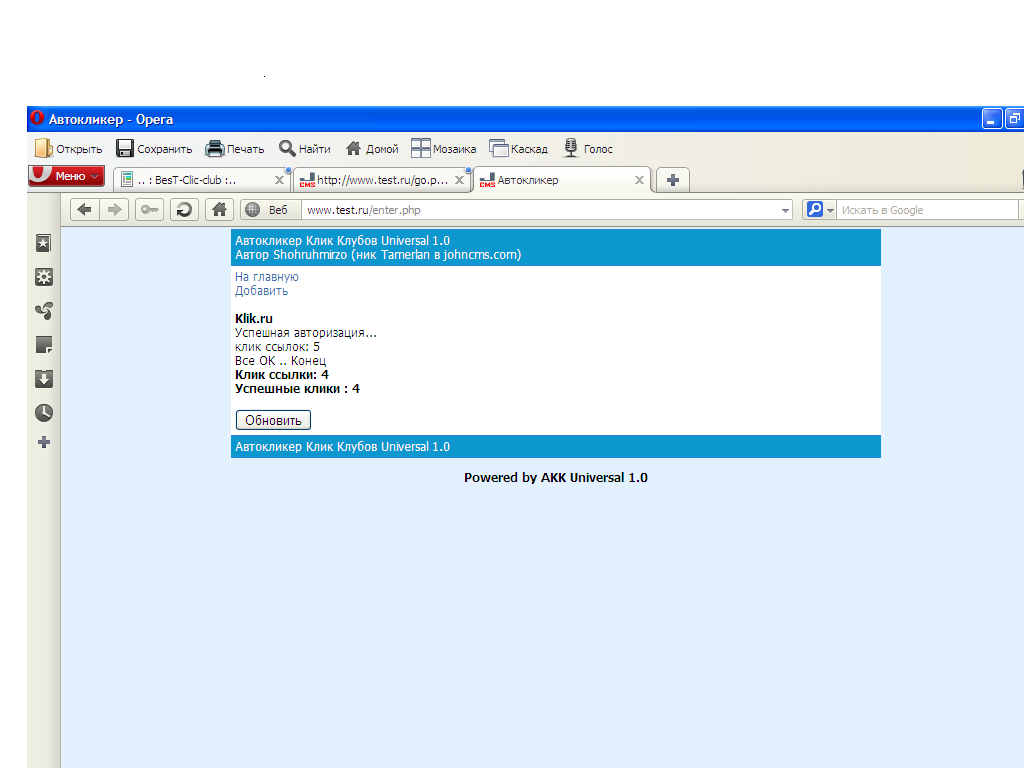Click the Сохранить floppy disk icon
The height and width of the screenshot is (768, 1024).
coord(125,148)
